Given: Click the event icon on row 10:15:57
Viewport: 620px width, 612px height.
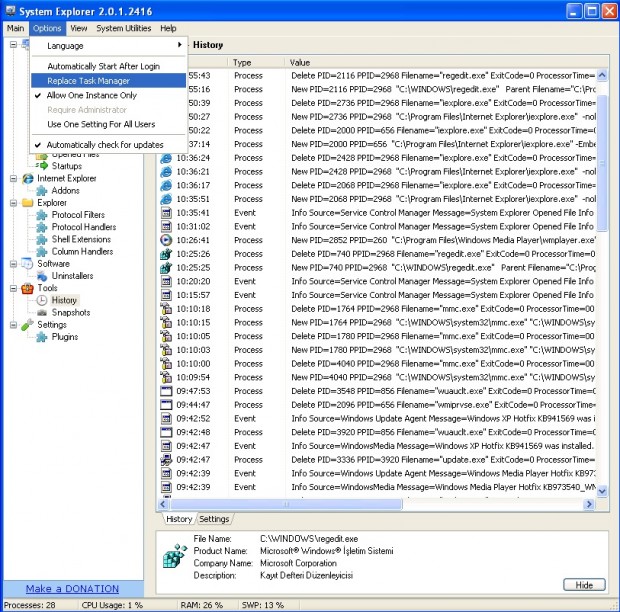Looking at the screenshot, I should coord(166,295).
